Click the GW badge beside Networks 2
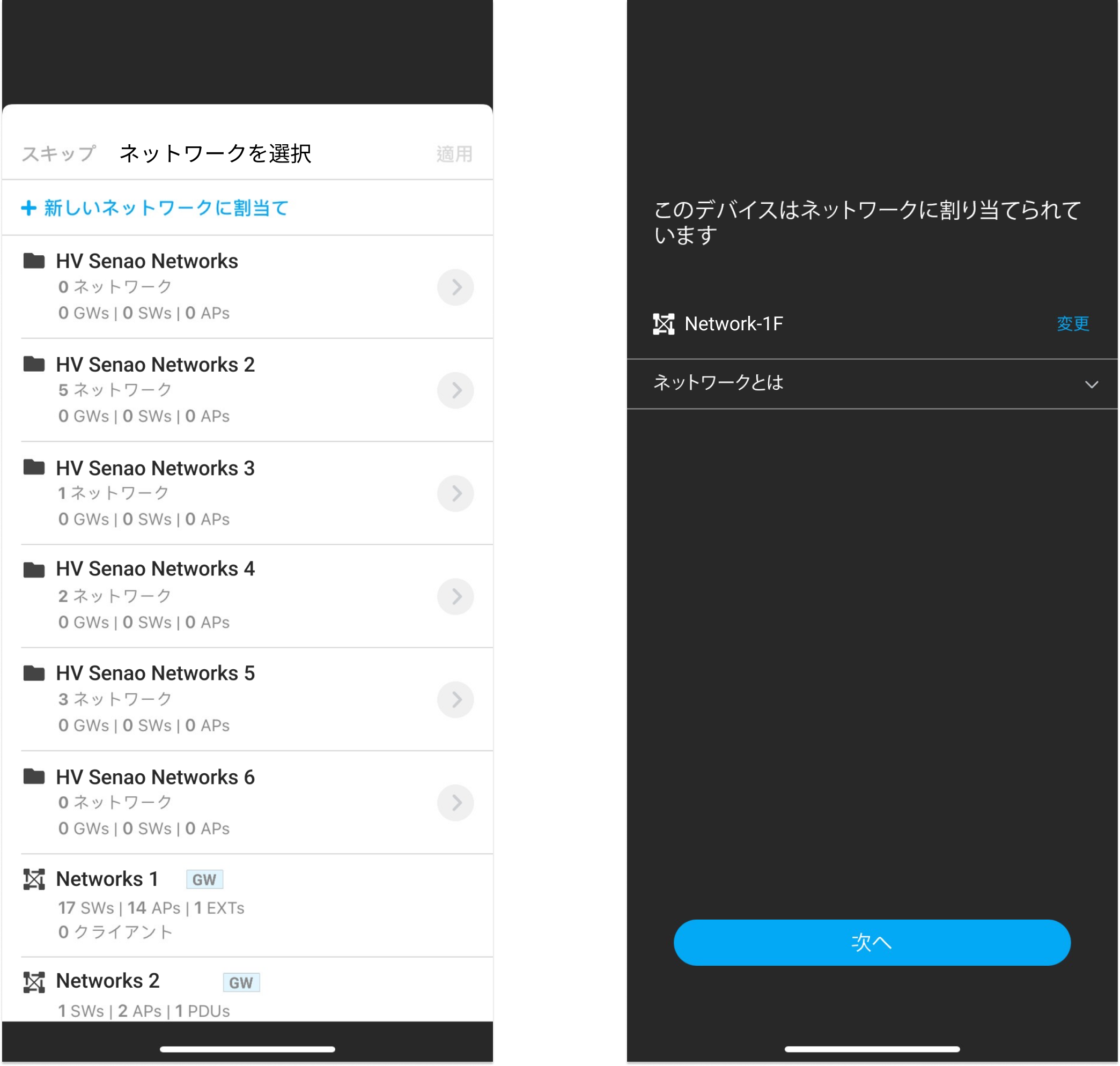1120x1066 pixels. [241, 982]
